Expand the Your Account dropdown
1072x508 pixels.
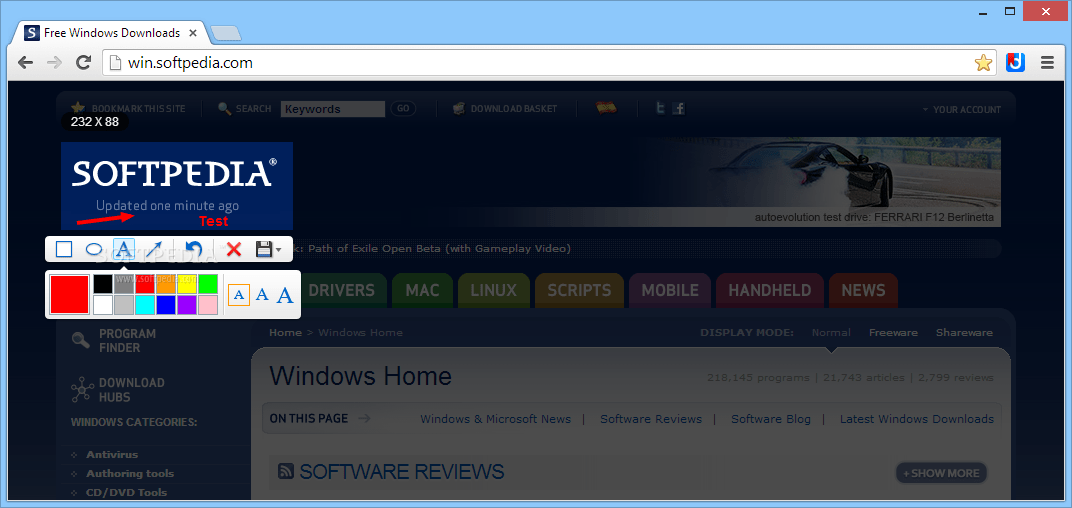tap(961, 109)
